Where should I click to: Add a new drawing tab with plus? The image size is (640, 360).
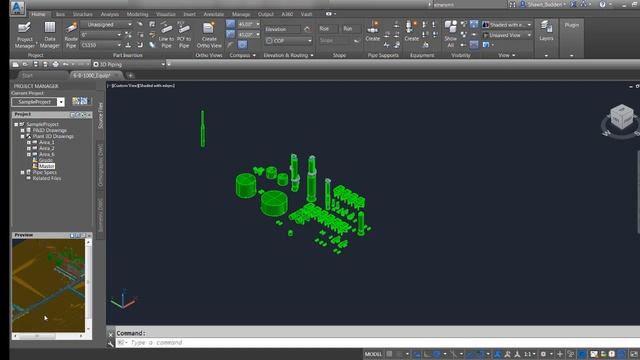[131, 76]
